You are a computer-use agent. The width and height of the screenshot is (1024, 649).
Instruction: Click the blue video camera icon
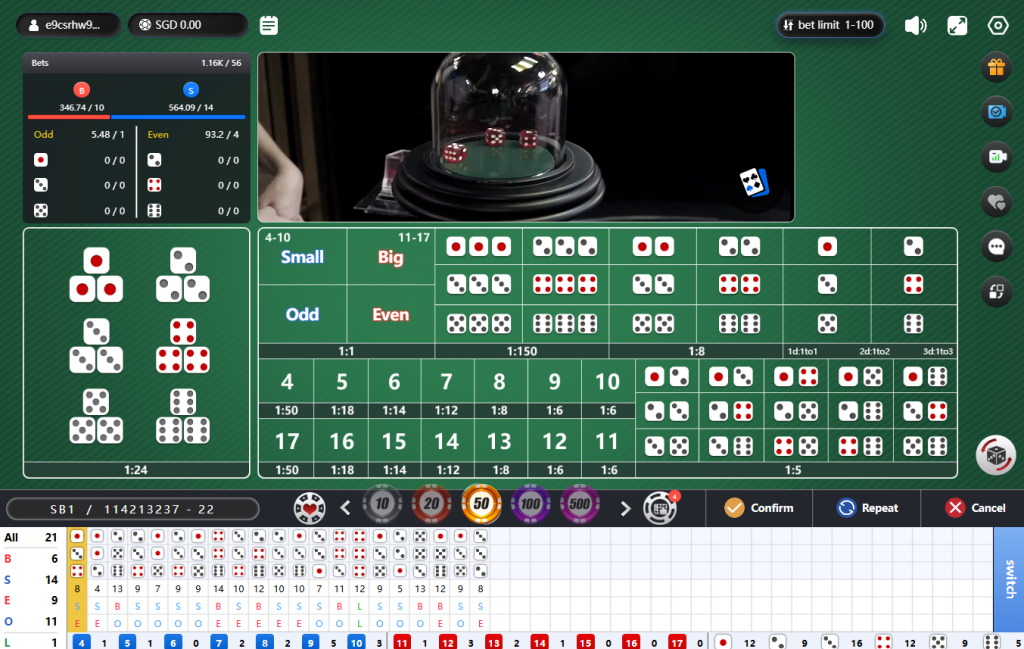[x=996, y=112]
